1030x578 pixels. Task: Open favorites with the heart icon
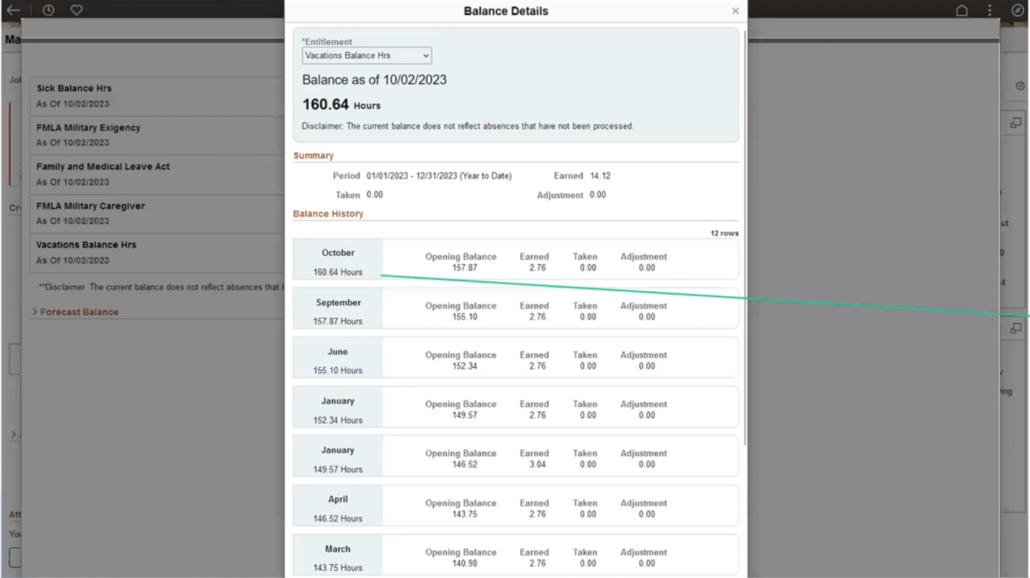click(x=75, y=10)
